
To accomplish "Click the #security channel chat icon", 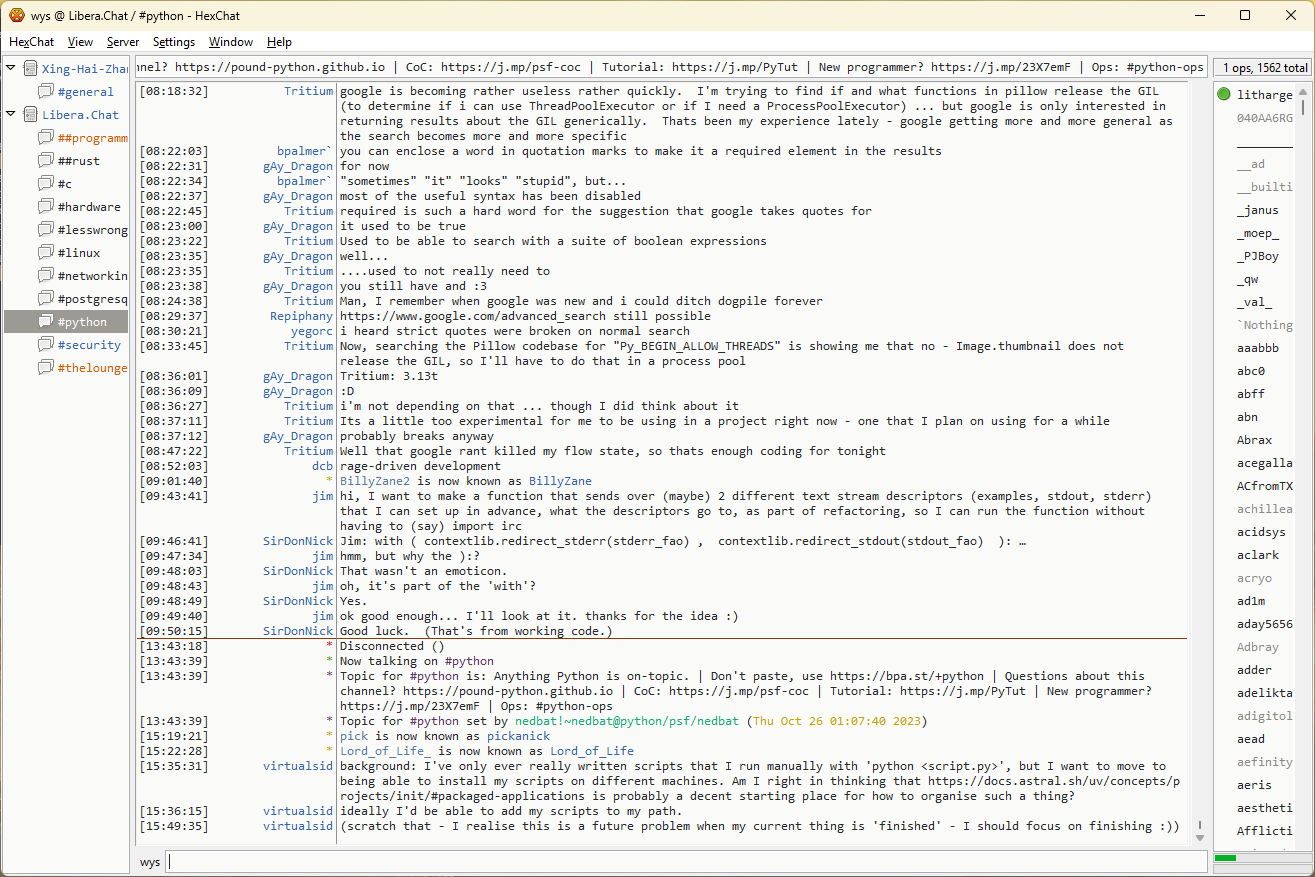I will [46, 345].
